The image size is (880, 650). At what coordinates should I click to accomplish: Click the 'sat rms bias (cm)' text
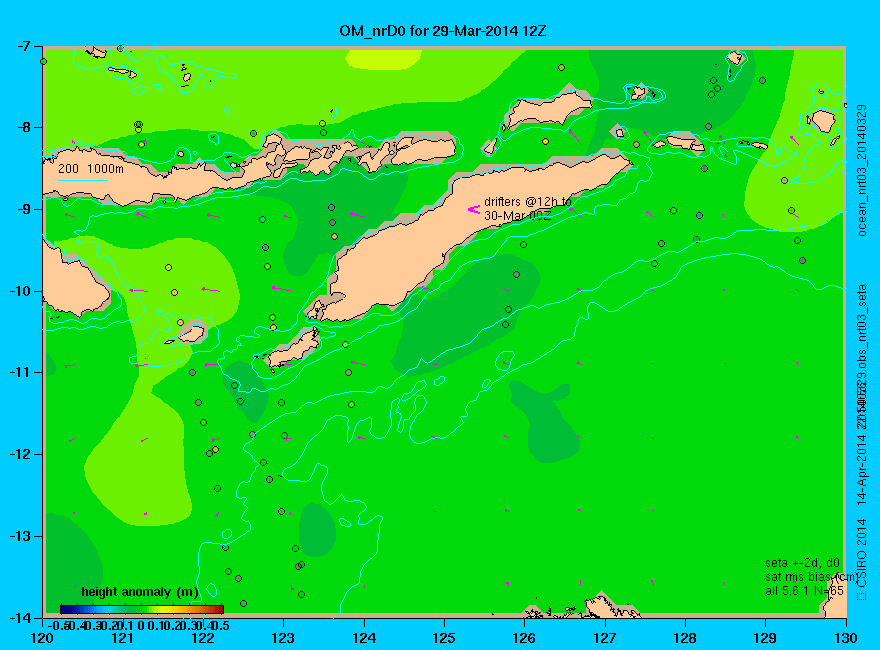pyautogui.click(x=811, y=577)
